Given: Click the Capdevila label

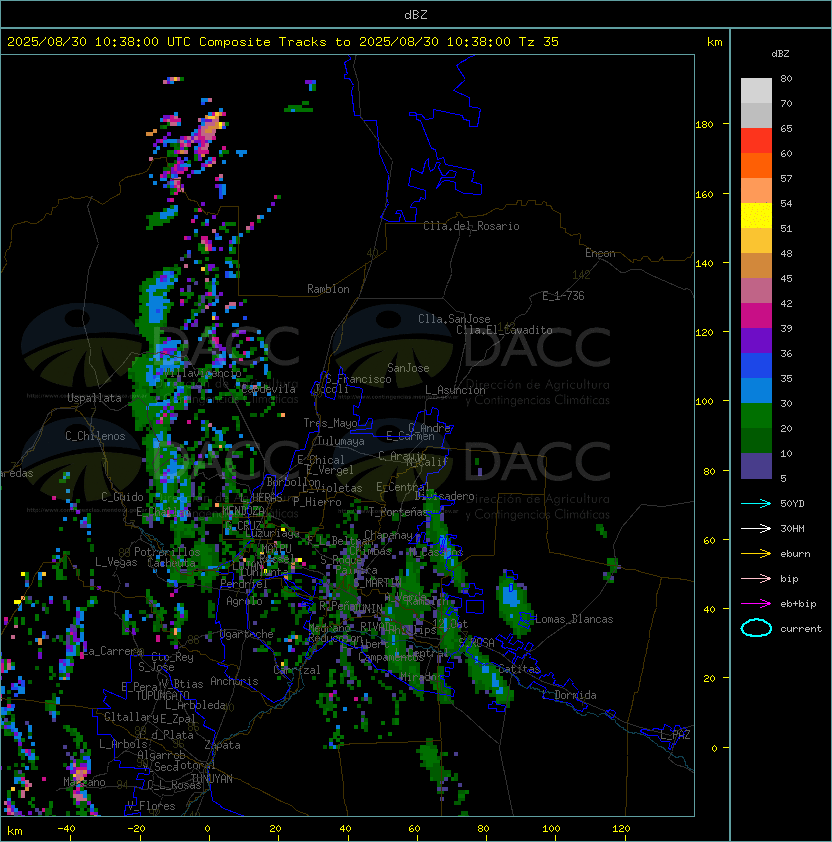Looking at the screenshot, I should click(269, 389).
